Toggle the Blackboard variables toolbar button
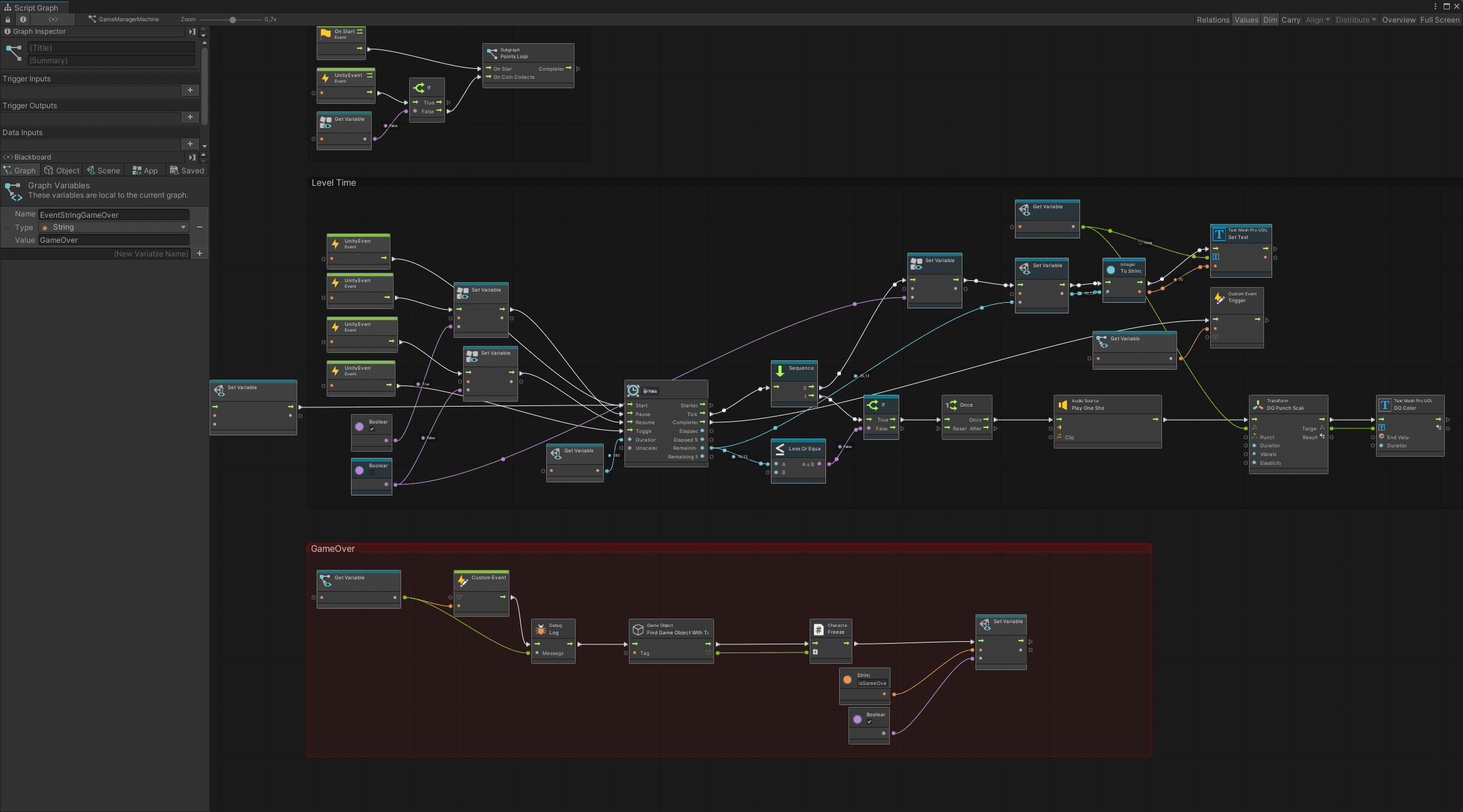The height and width of the screenshot is (812, 1463). click(x=53, y=19)
